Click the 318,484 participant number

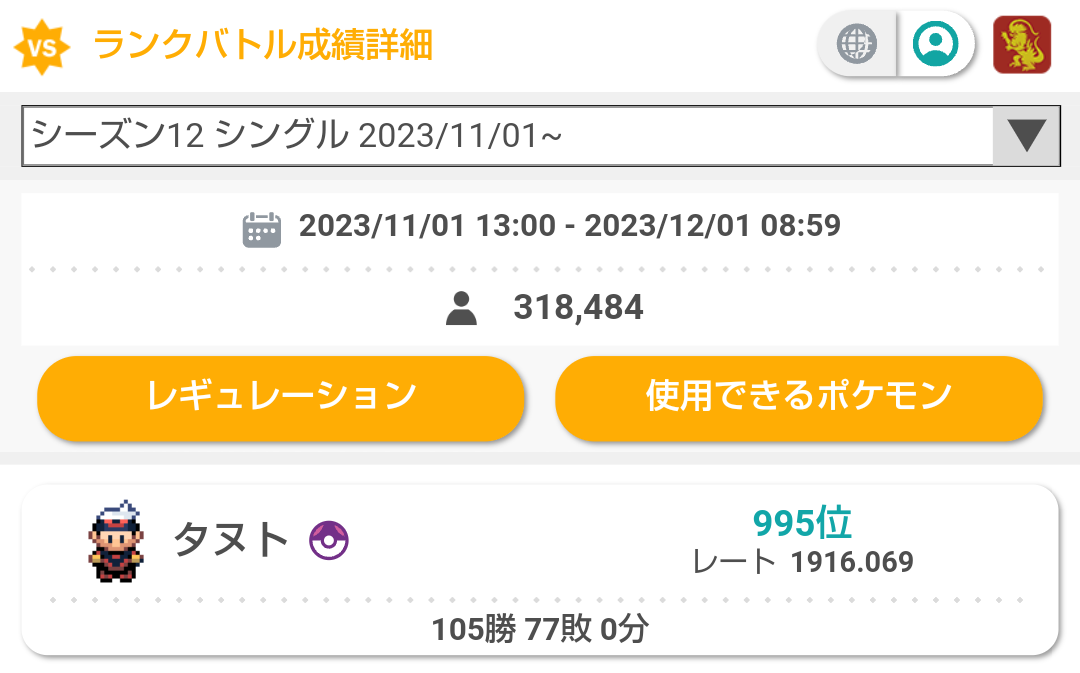[579, 307]
